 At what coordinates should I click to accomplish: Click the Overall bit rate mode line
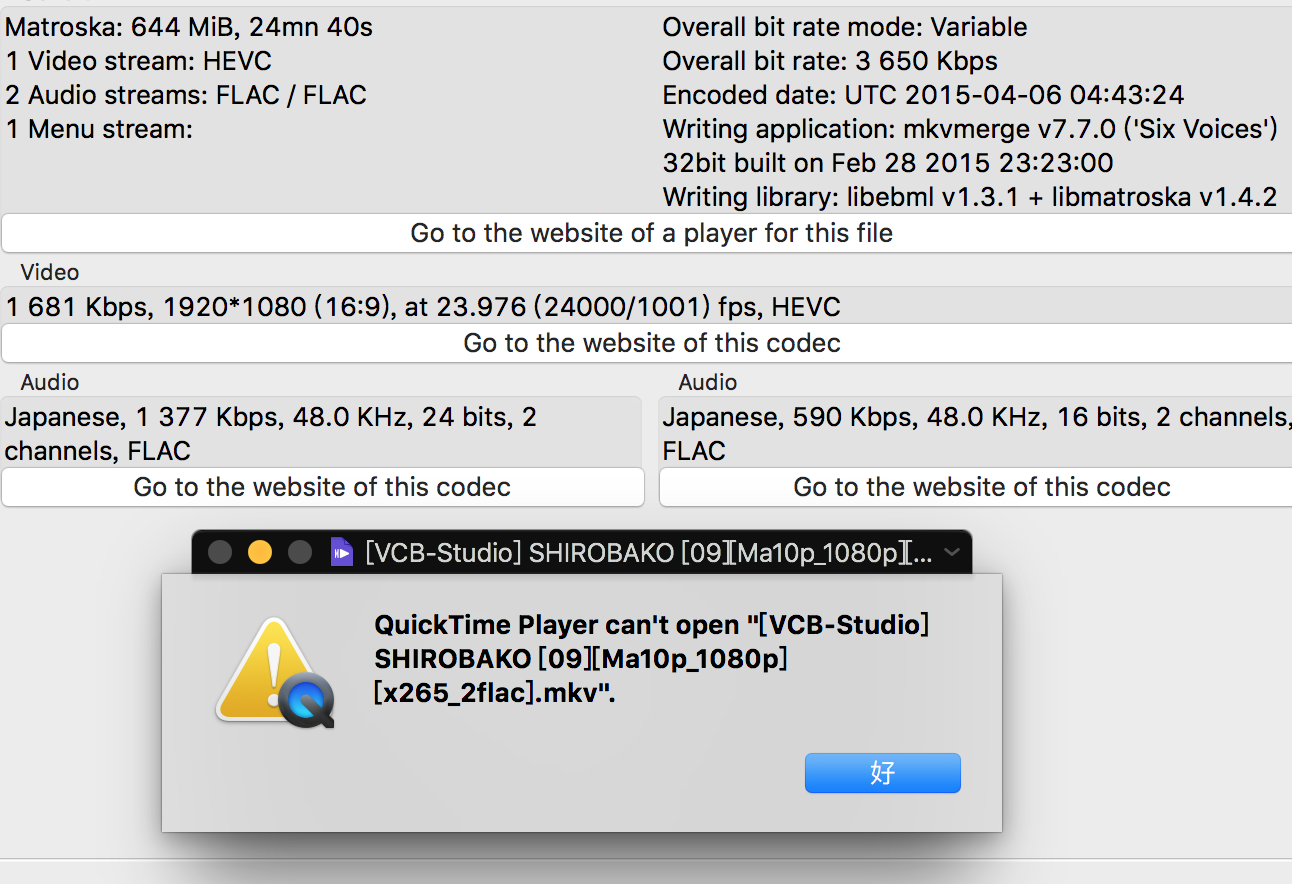click(x=844, y=27)
